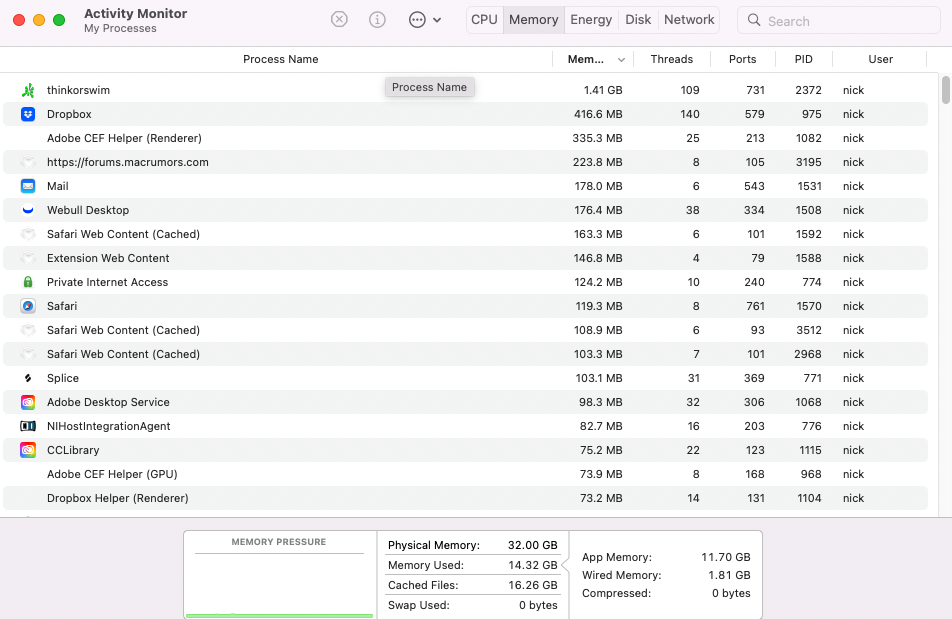The width and height of the screenshot is (952, 619).
Task: Sort by the Ports column header
Action: click(x=743, y=59)
